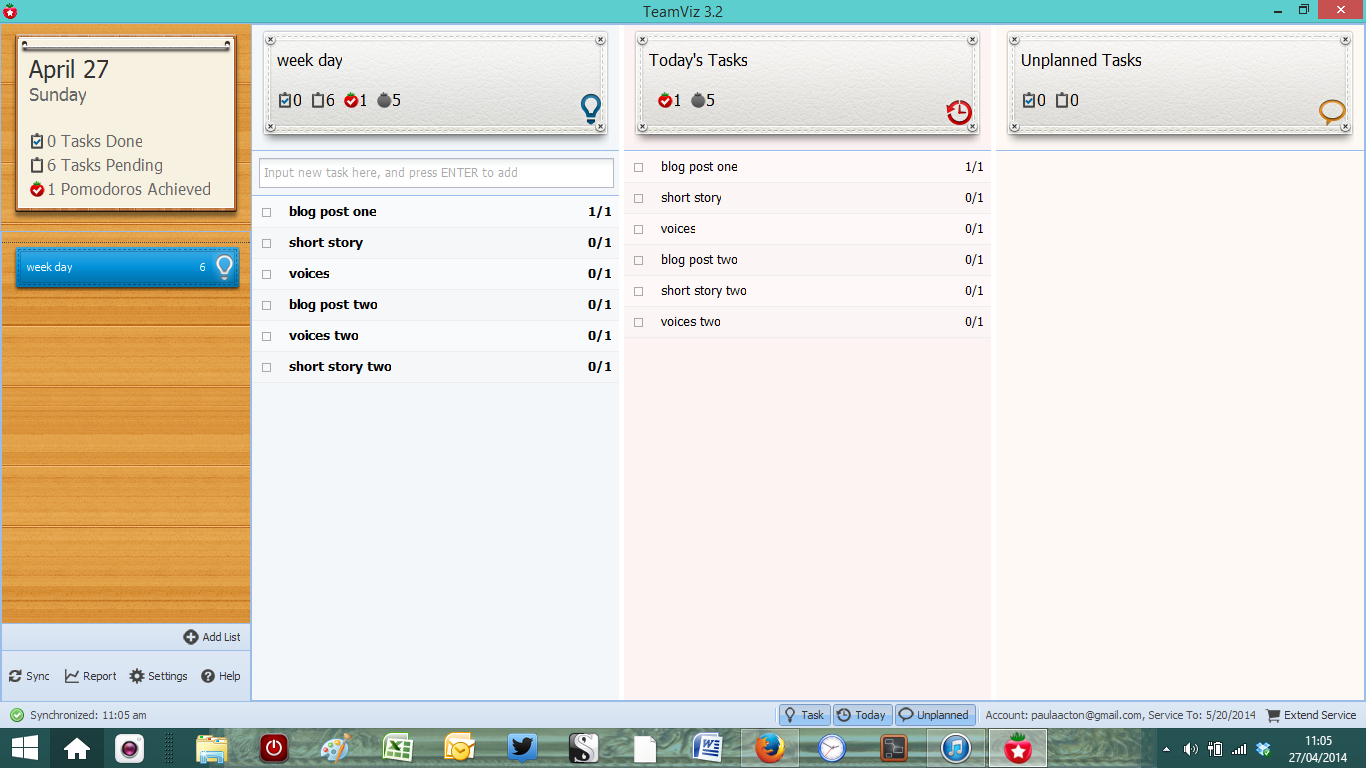The image size is (1366, 768).
Task: Open Help in the sidebar
Action: [208, 676]
